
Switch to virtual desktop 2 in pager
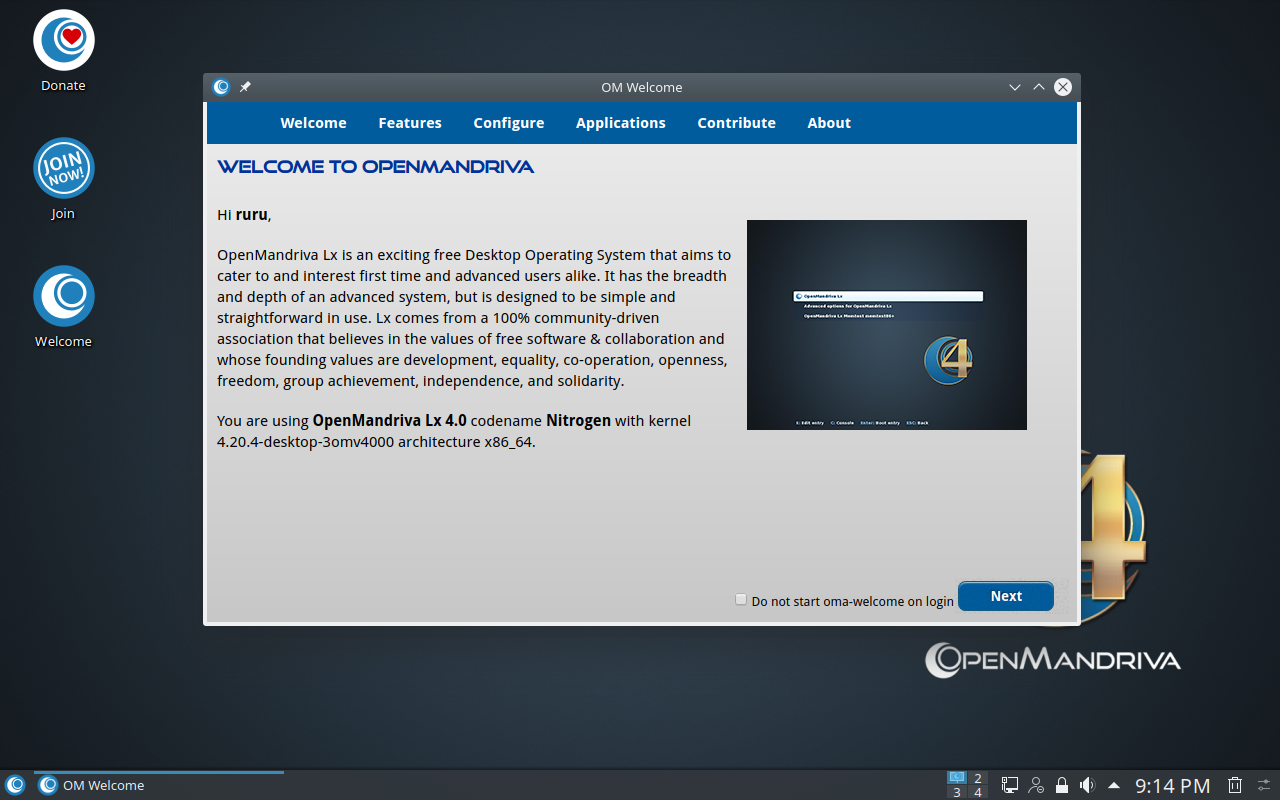pos(978,778)
